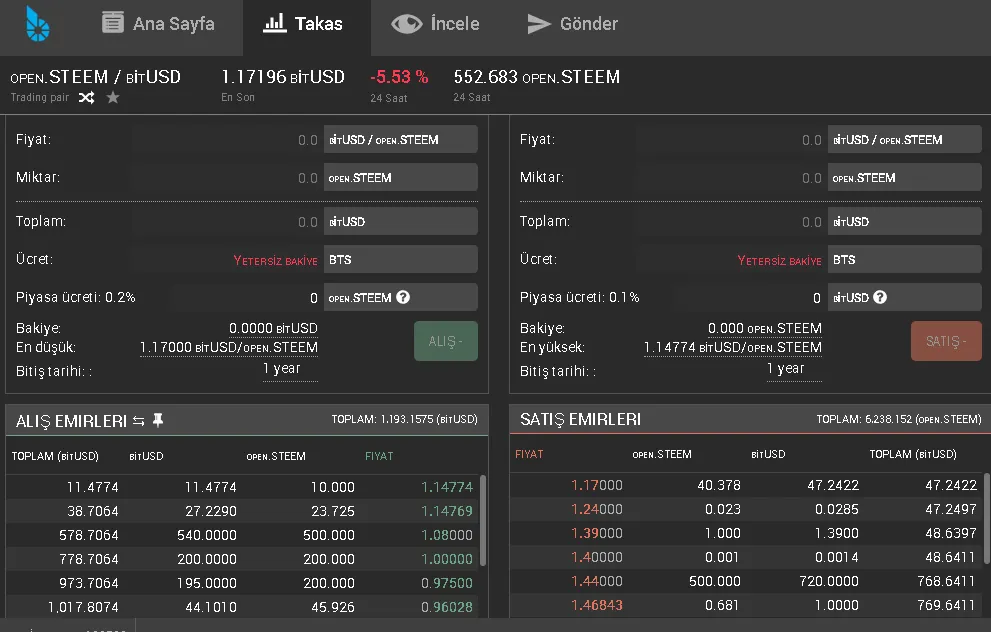
Task: Select buy order at price 1.14769
Action: (243, 511)
